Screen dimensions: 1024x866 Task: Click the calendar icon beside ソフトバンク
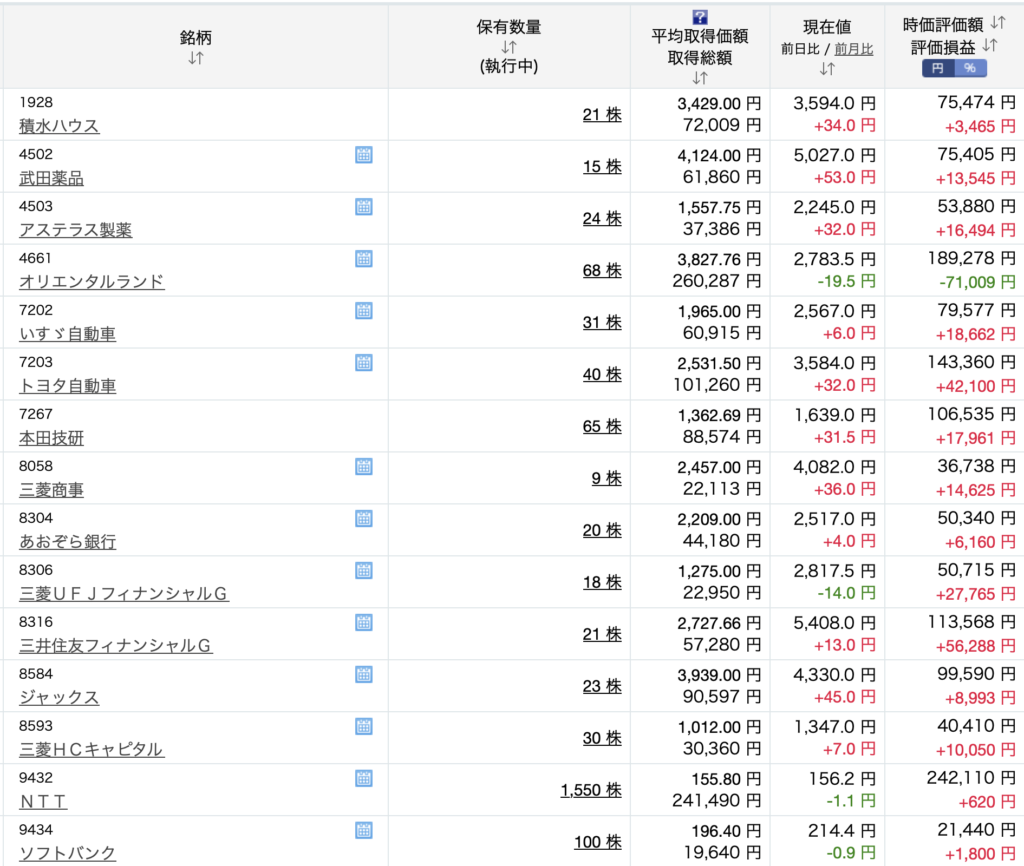tap(364, 831)
